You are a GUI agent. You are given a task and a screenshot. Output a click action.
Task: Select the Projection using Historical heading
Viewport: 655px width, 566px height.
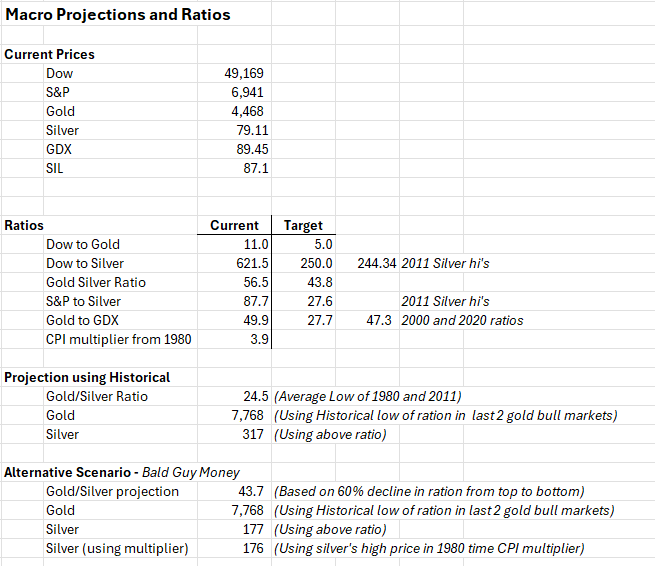pyautogui.click(x=88, y=377)
